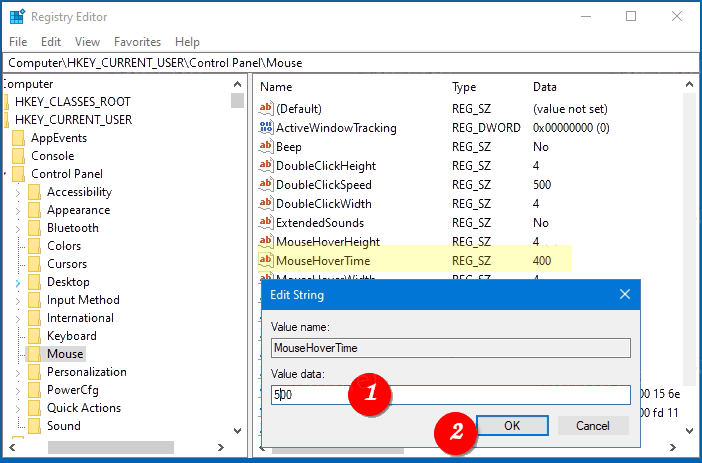Screen dimensions: 702x463
Task: Click the tree pane scroll up arrow
Action: tap(238, 84)
